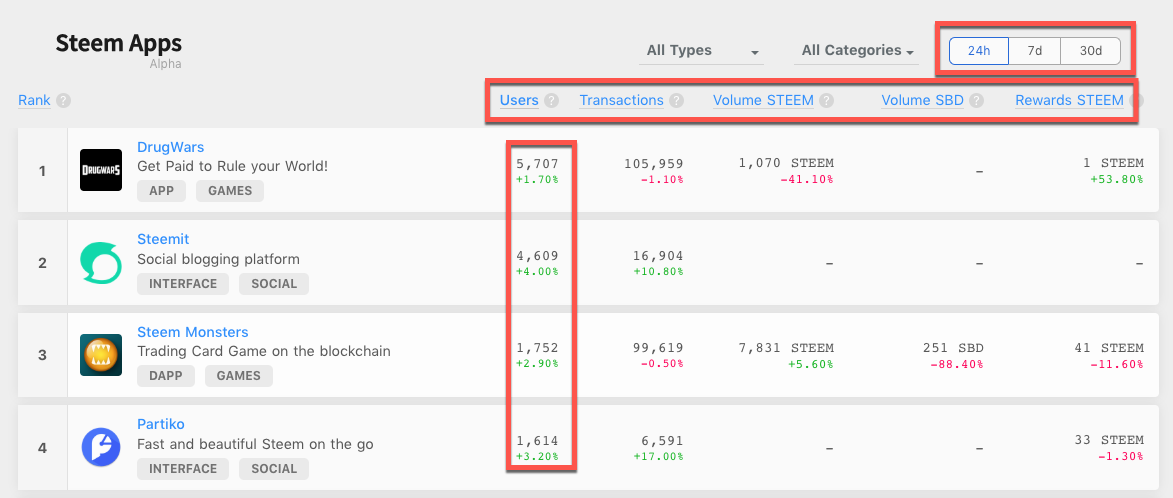This screenshot has width=1173, height=498.
Task: Click the INTERFACE tag on Steemit
Action: click(x=183, y=283)
